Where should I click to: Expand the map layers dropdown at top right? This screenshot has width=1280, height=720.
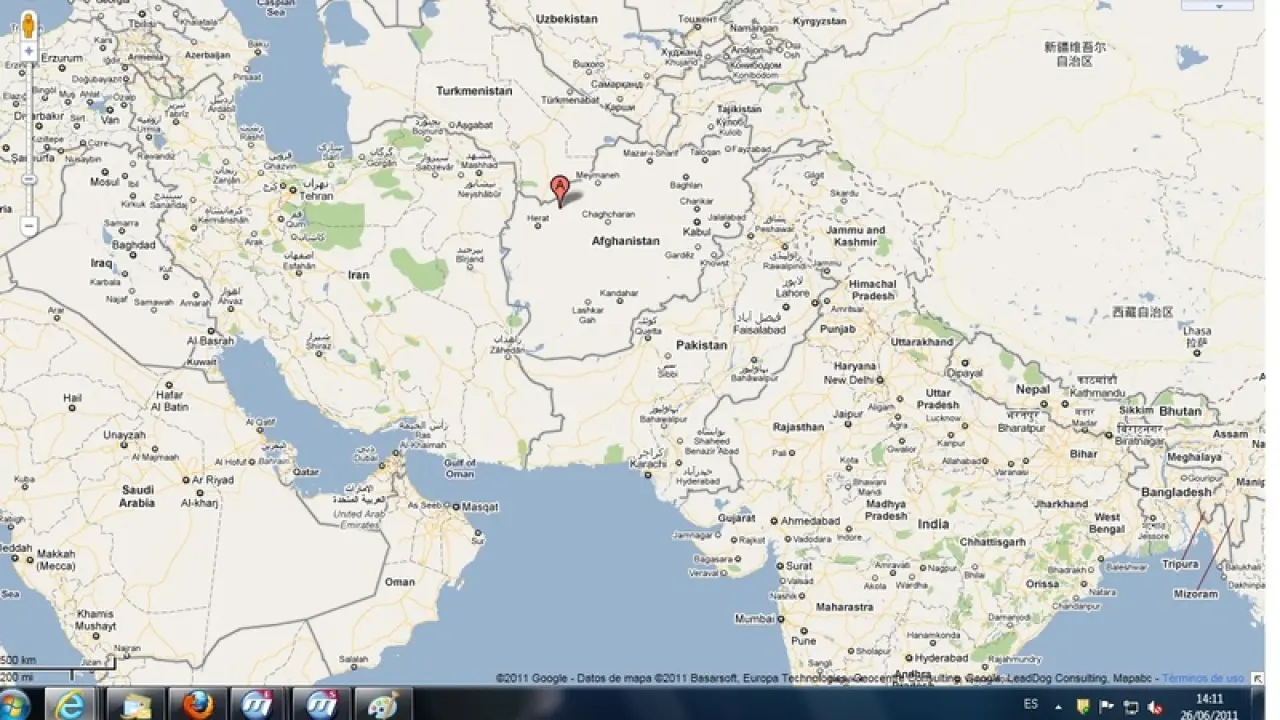1216,5
